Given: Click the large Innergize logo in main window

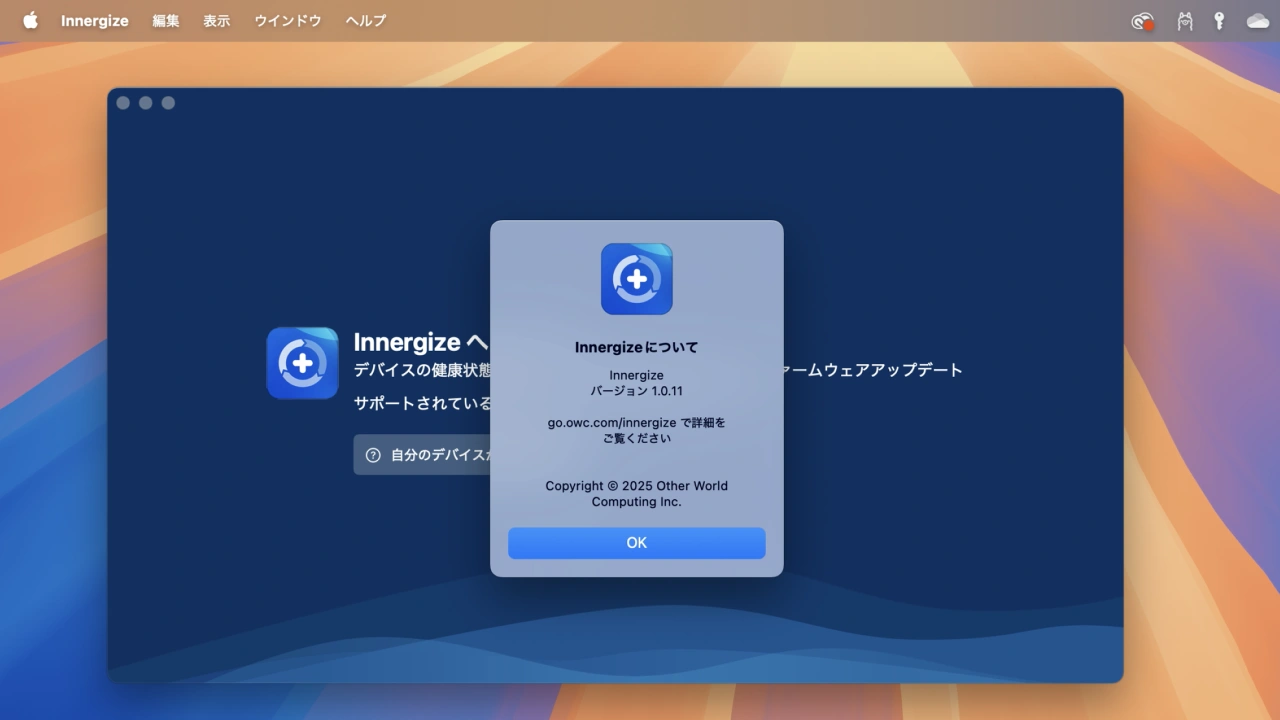Looking at the screenshot, I should click(302, 363).
